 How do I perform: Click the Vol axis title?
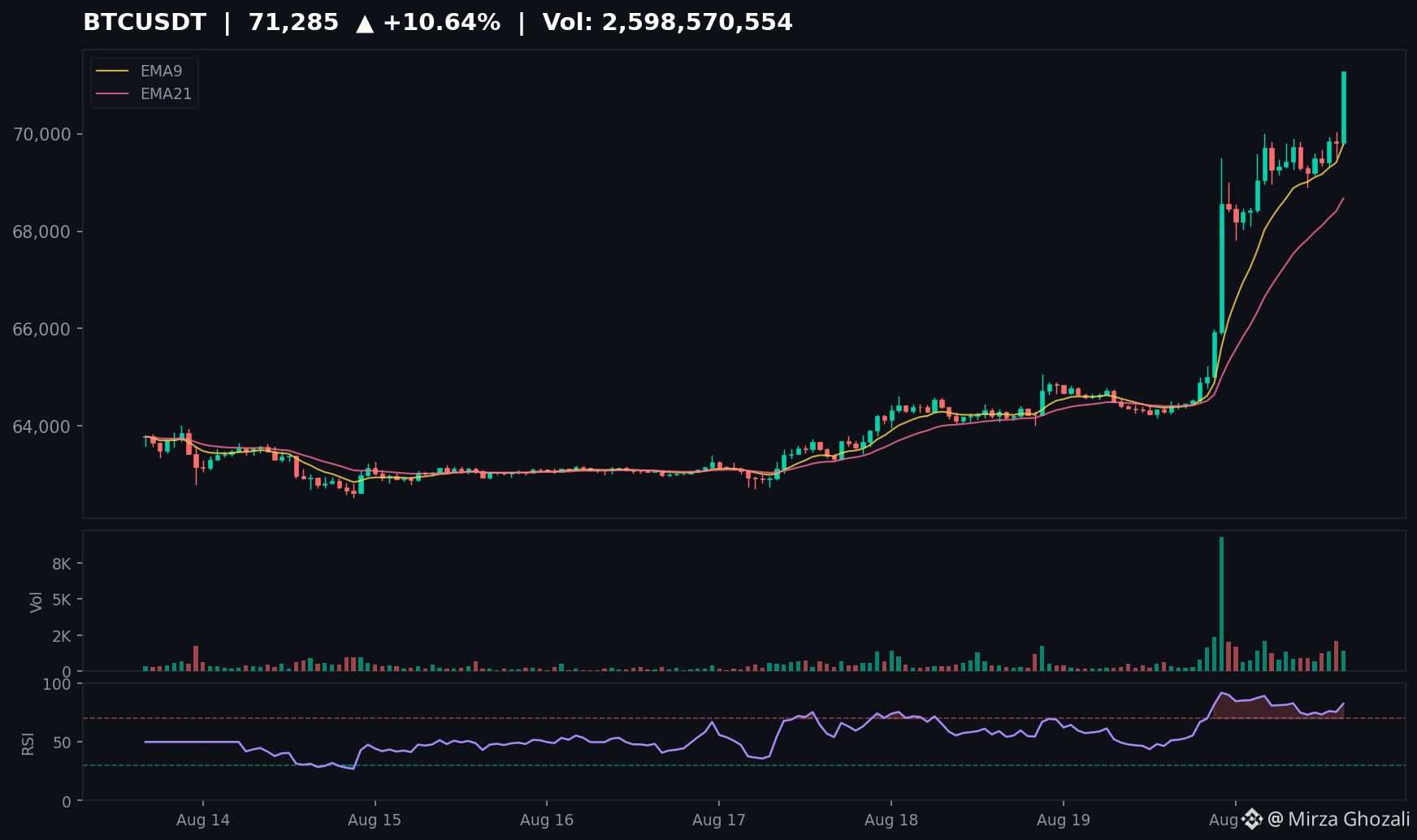click(36, 601)
